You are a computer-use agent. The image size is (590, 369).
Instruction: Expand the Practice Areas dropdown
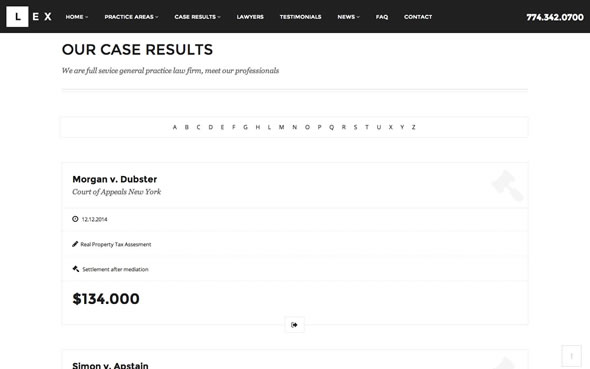pos(131,17)
